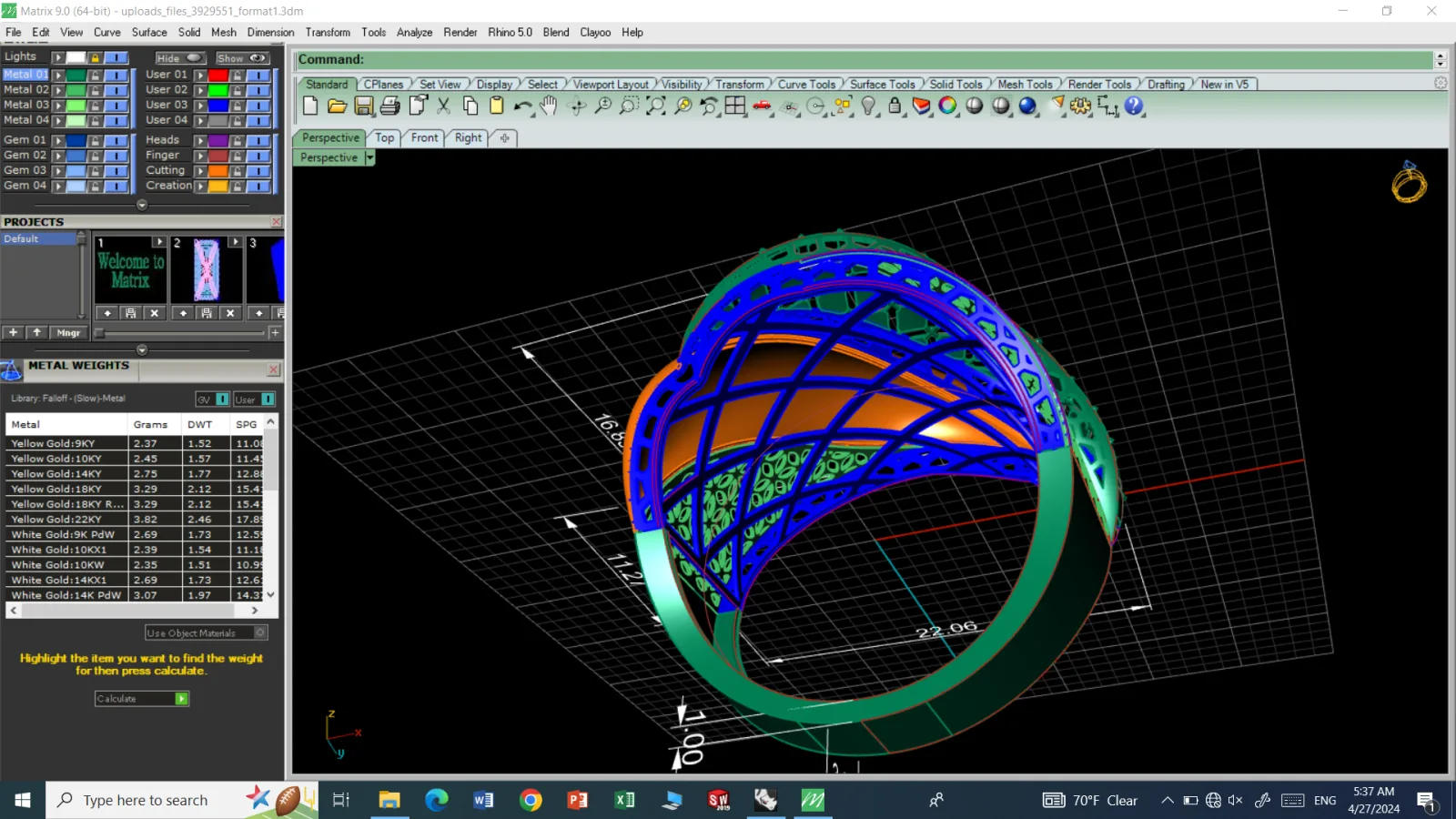
Task: Click the Hide button in layers panel
Action: coord(179,57)
